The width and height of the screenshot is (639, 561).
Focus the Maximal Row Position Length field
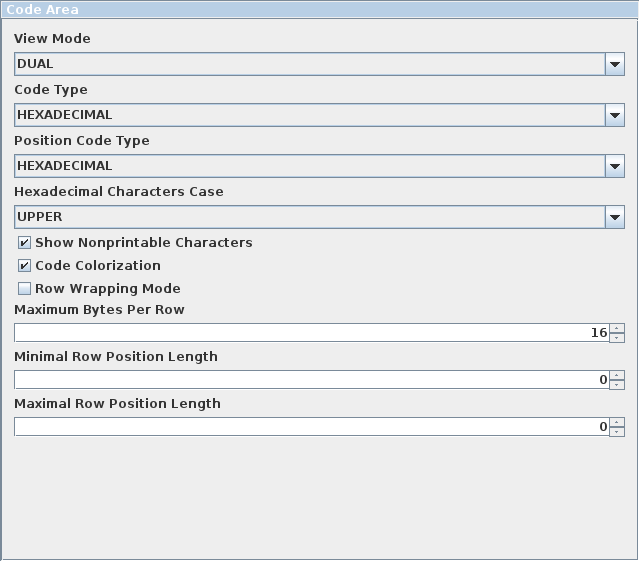312,427
